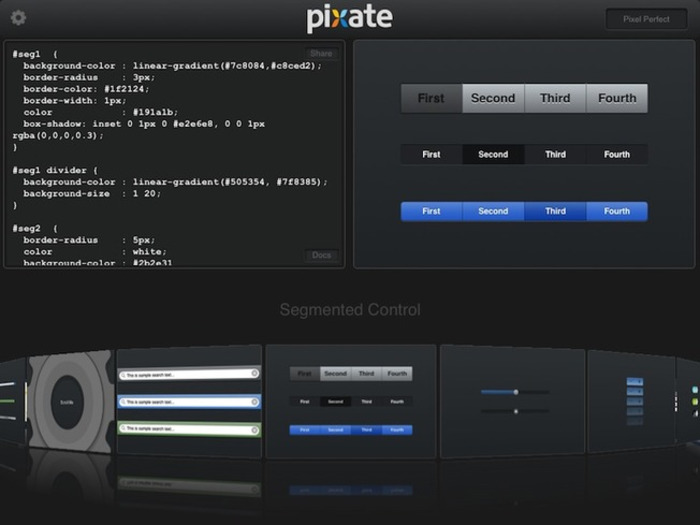Select Third in the dark segmented control

point(555,154)
